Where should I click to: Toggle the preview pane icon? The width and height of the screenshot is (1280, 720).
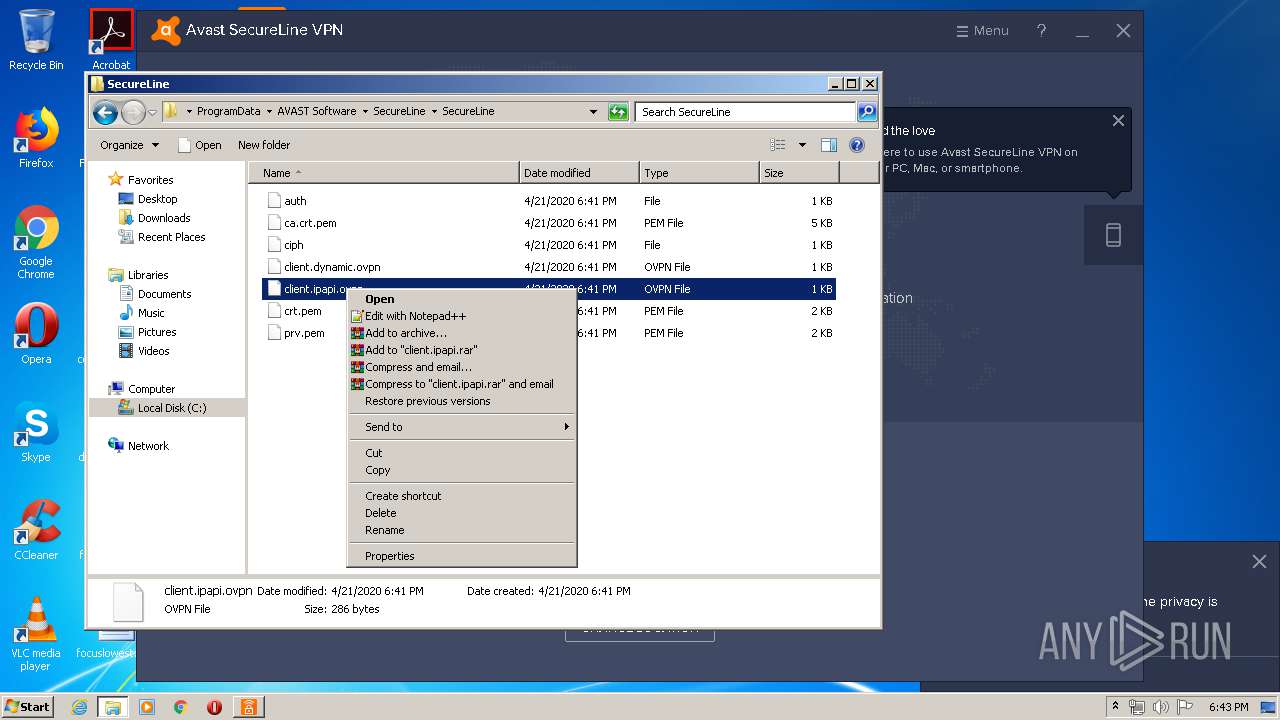pyautogui.click(x=829, y=145)
